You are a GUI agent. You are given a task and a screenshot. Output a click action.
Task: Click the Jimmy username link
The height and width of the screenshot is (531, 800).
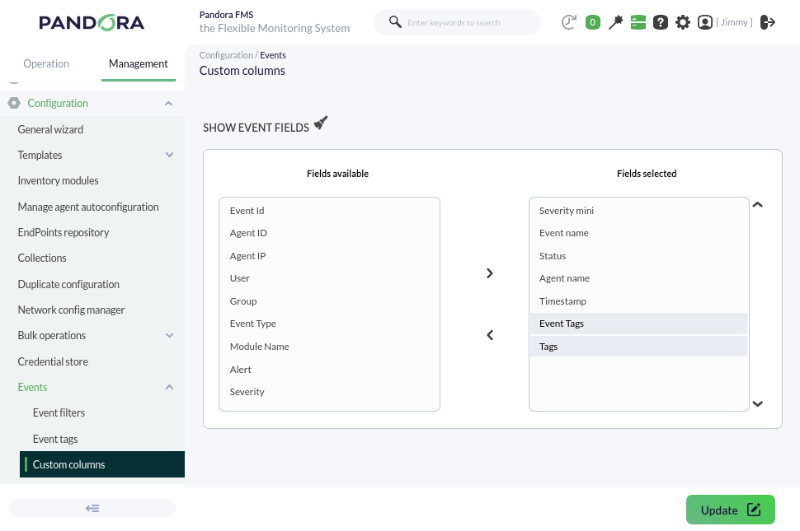[734, 22]
